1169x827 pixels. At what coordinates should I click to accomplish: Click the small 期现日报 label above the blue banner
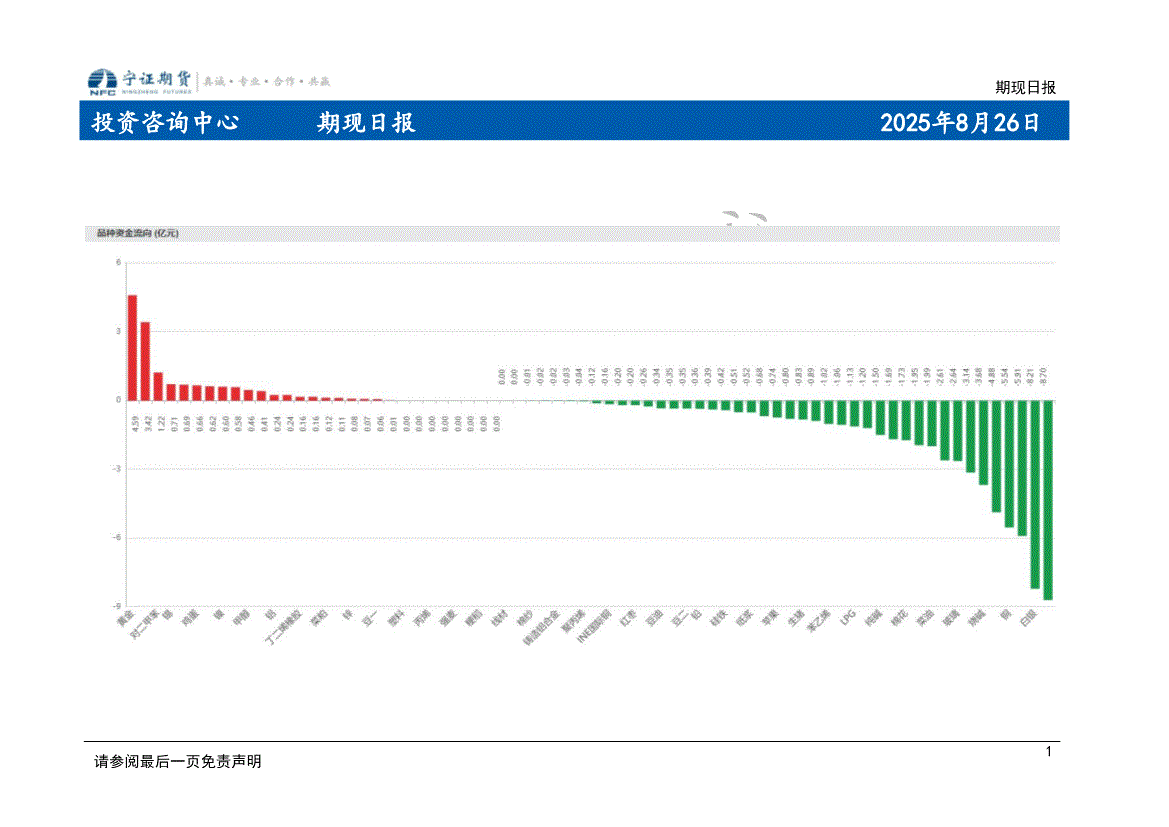click(x=1025, y=87)
